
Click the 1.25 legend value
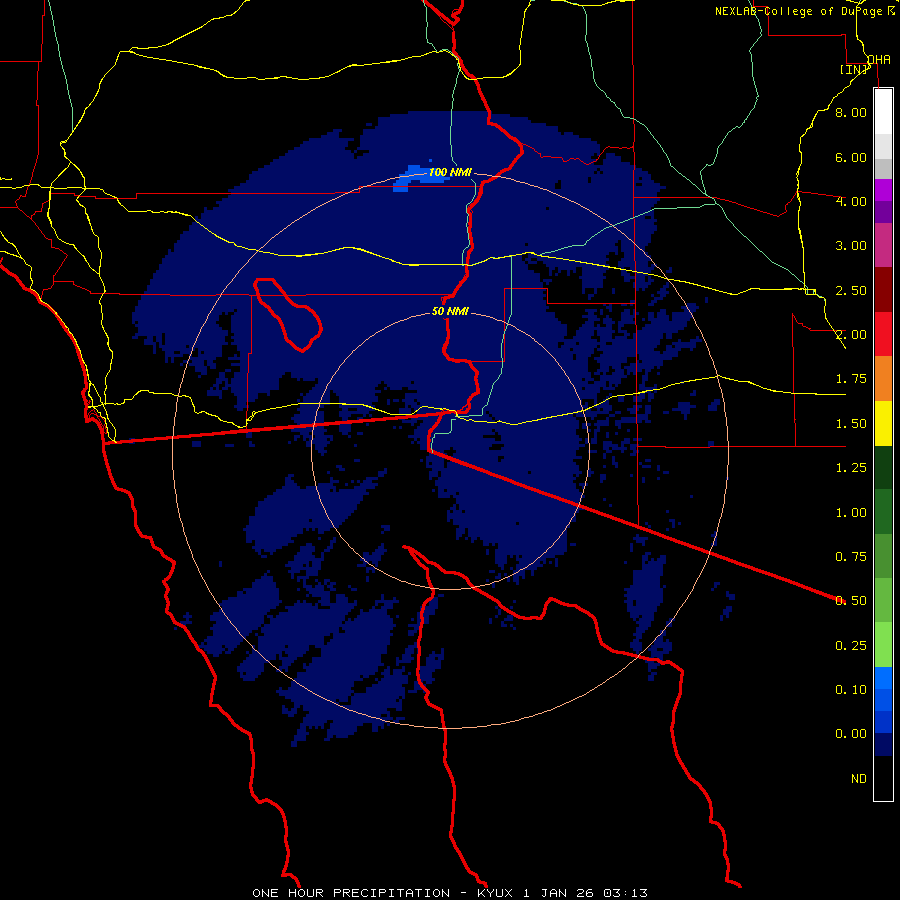pos(851,468)
